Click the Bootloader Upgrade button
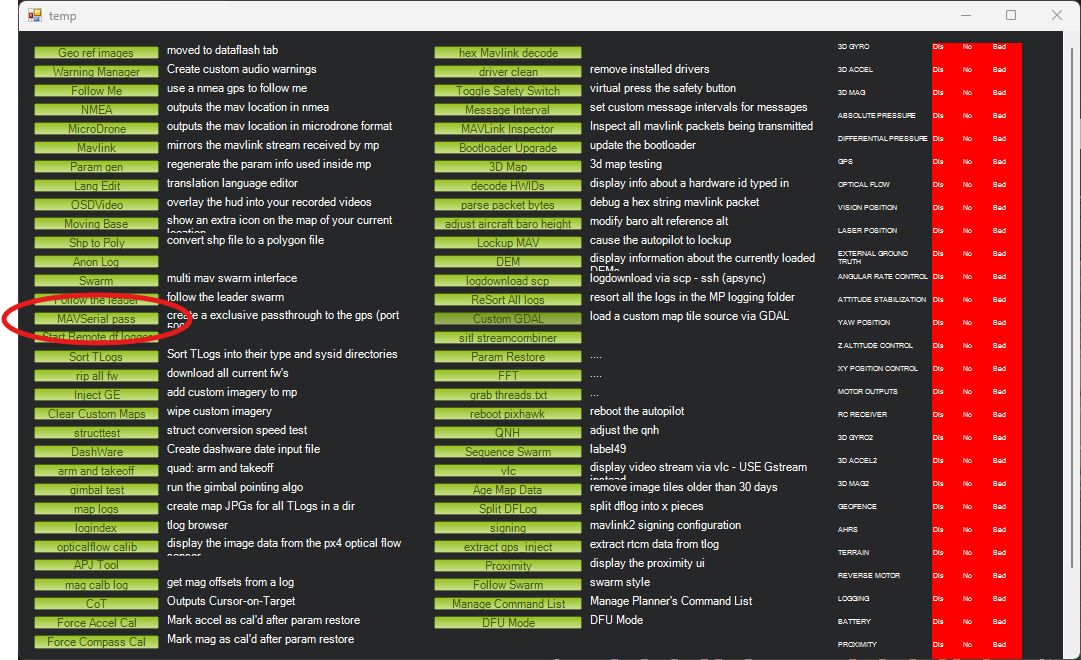Viewport: 1081px width, 660px height. 508,148
